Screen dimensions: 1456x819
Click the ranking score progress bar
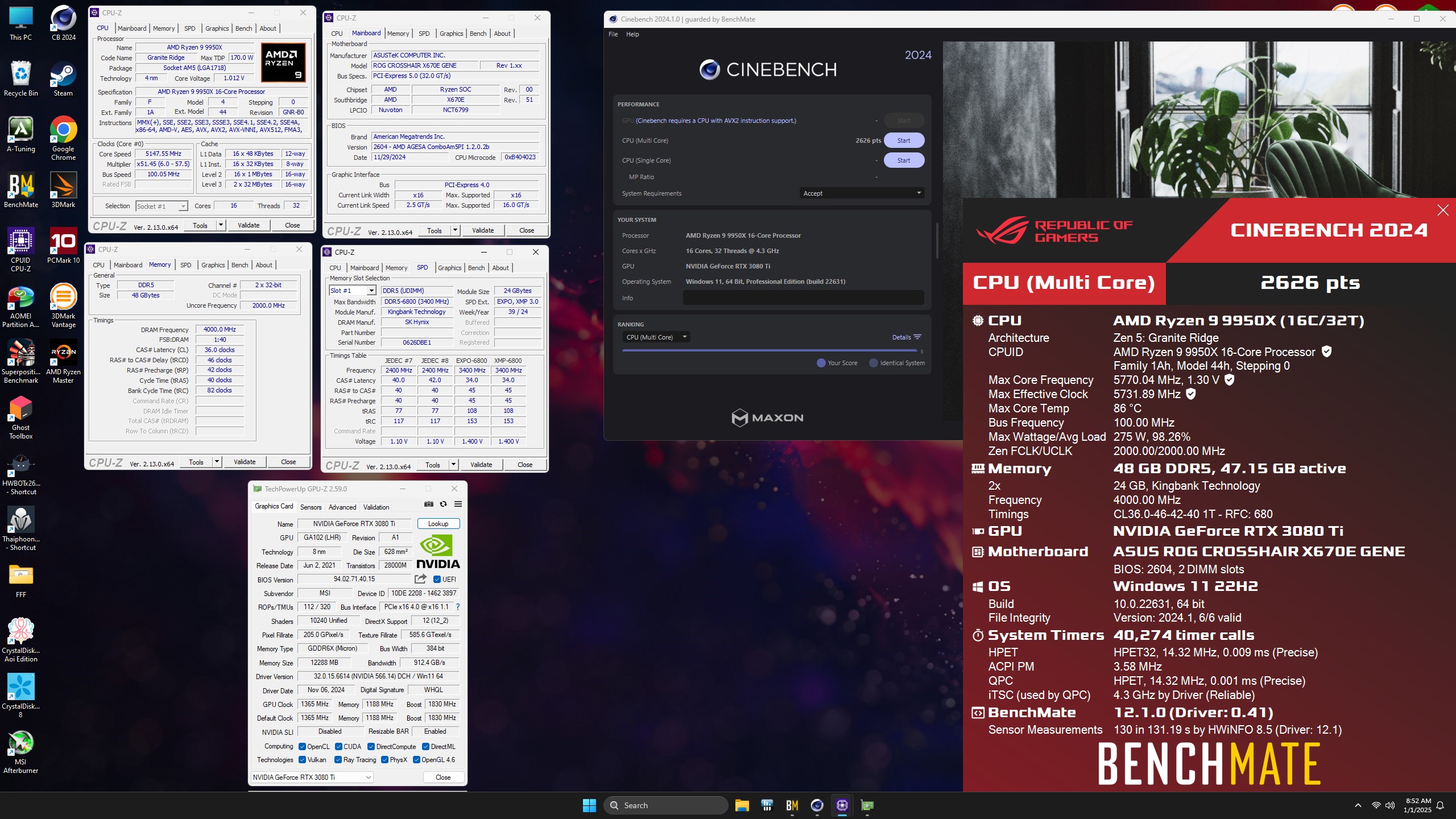tap(770, 351)
